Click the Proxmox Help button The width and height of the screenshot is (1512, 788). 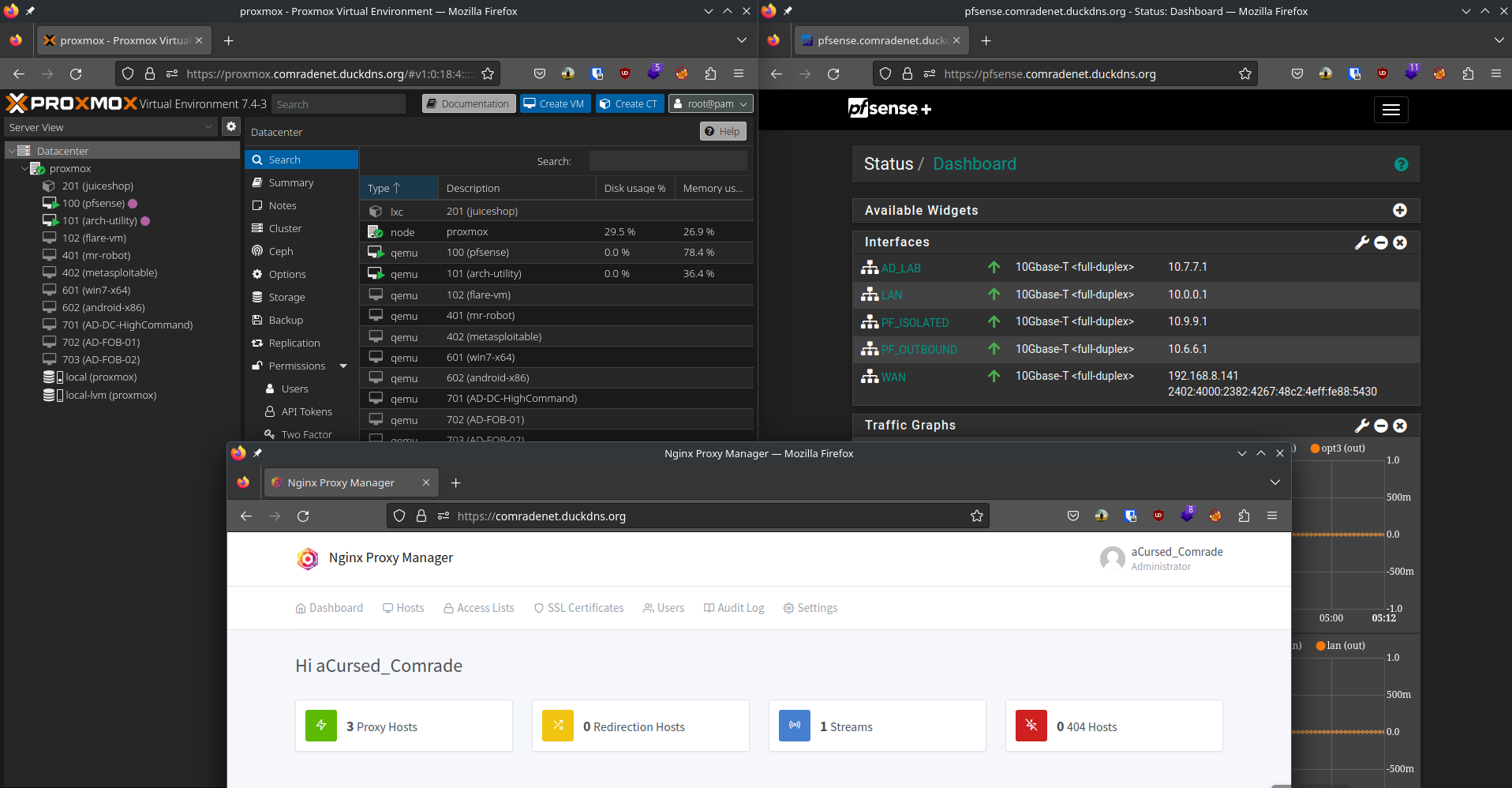tap(723, 131)
